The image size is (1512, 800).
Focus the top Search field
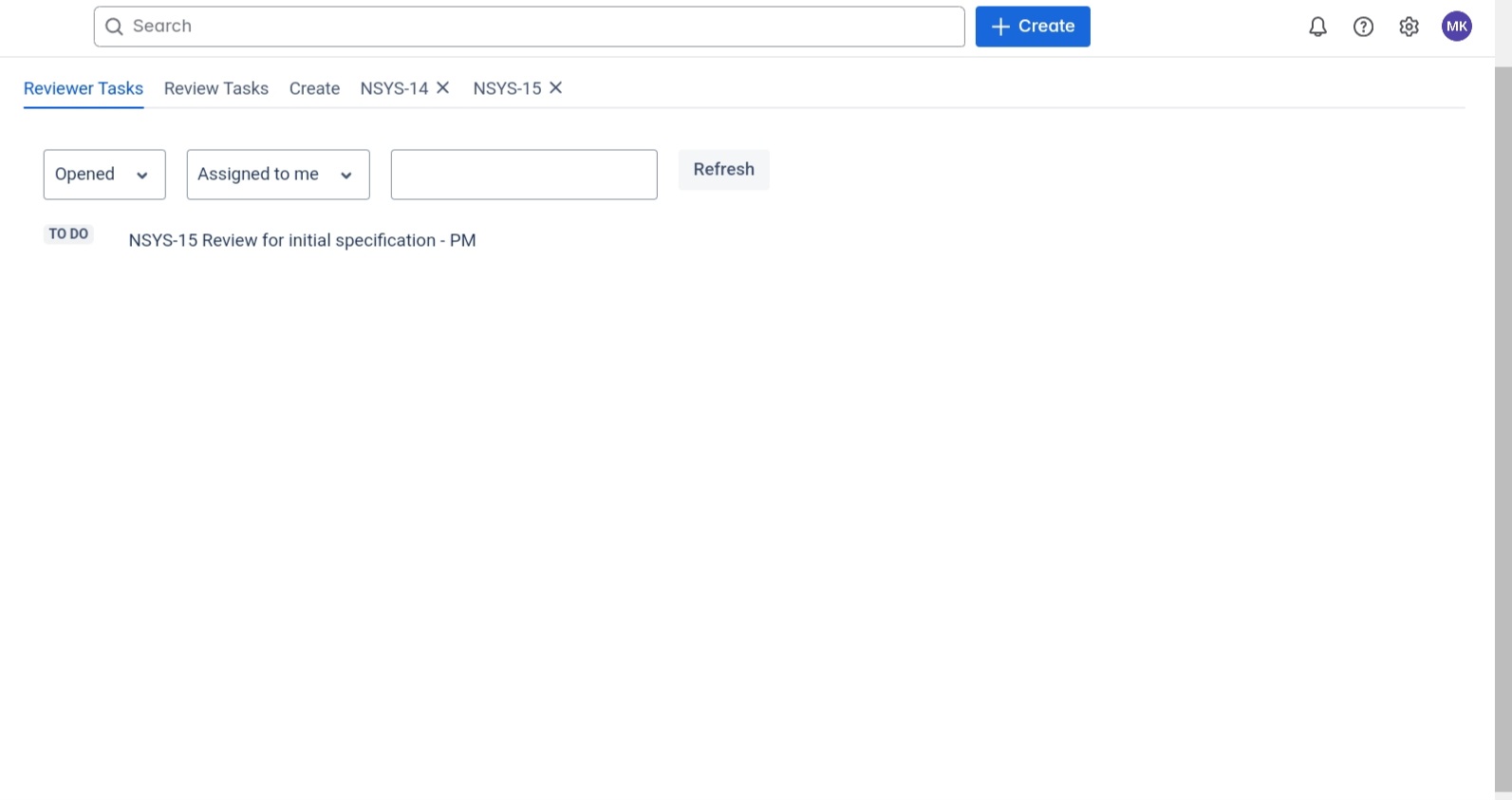coord(530,27)
